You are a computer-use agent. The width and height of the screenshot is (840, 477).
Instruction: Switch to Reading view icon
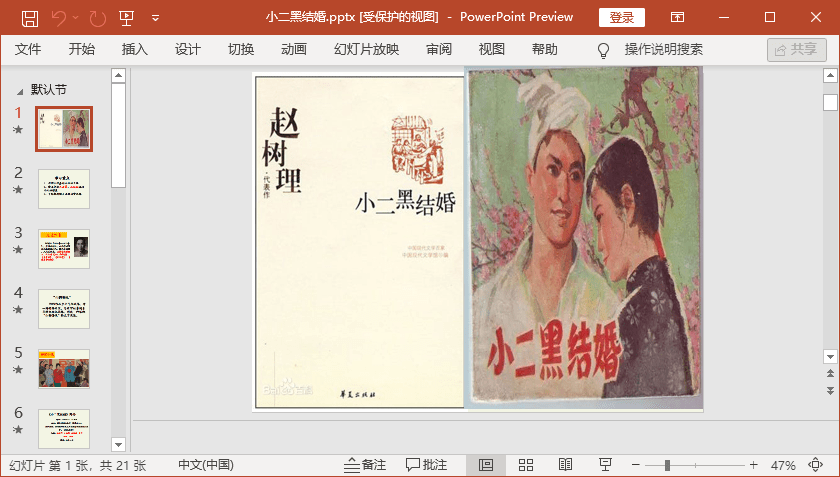coord(565,465)
